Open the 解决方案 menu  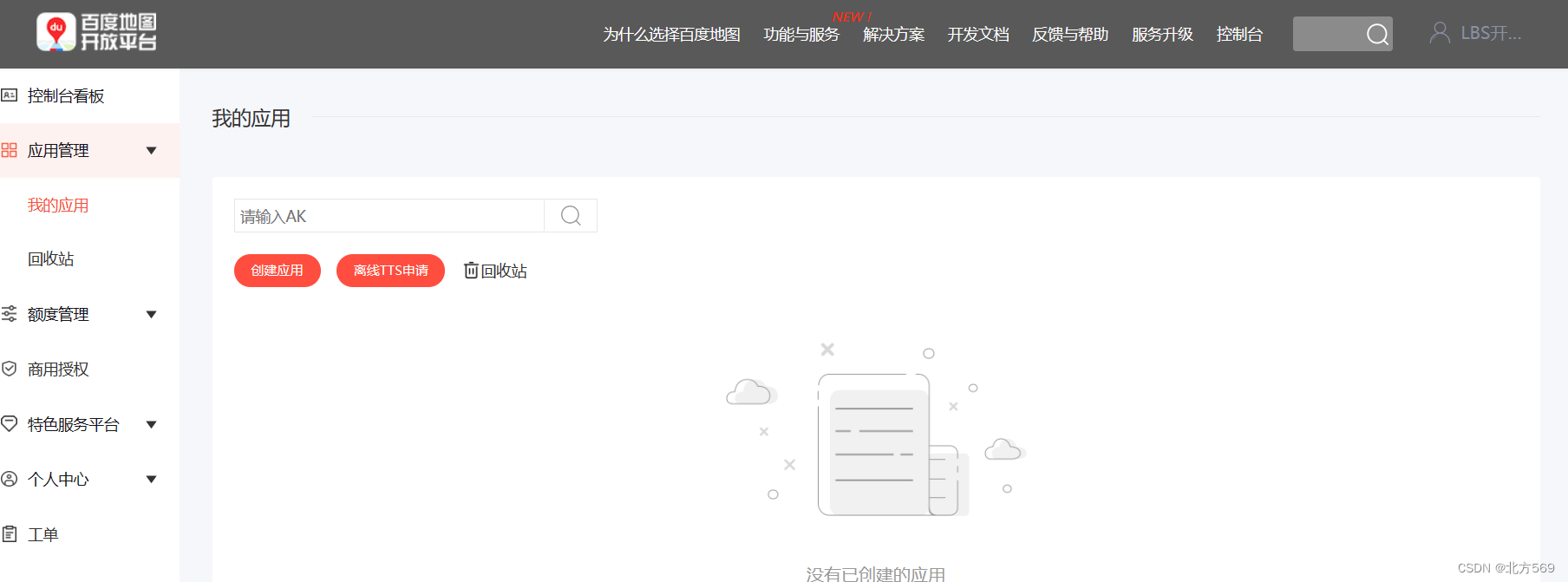[x=893, y=34]
